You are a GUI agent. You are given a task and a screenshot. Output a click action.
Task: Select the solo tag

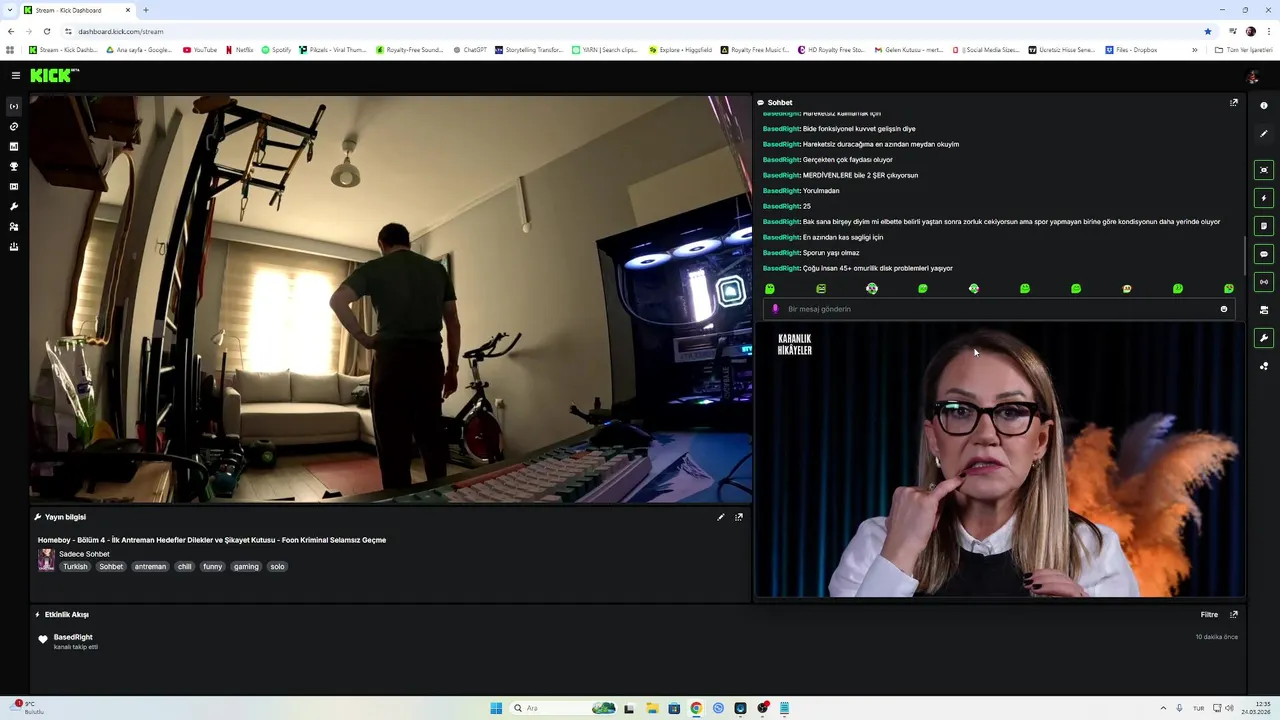(x=278, y=567)
